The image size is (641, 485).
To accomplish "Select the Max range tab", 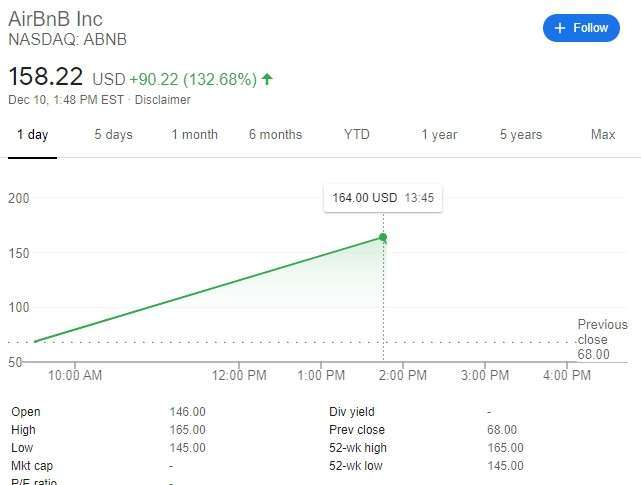I will click(x=603, y=135).
